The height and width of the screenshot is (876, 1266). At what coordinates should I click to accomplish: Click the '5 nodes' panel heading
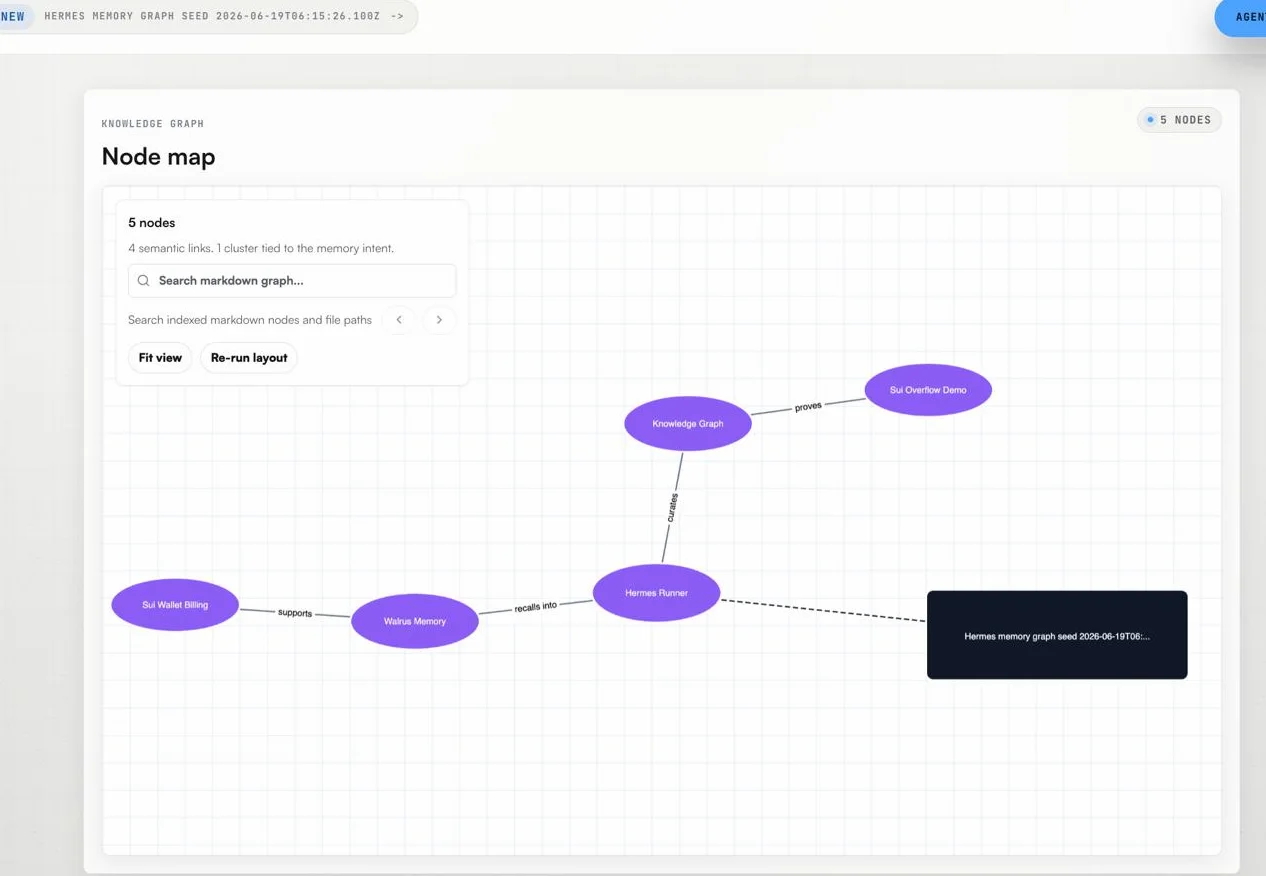click(x=152, y=223)
